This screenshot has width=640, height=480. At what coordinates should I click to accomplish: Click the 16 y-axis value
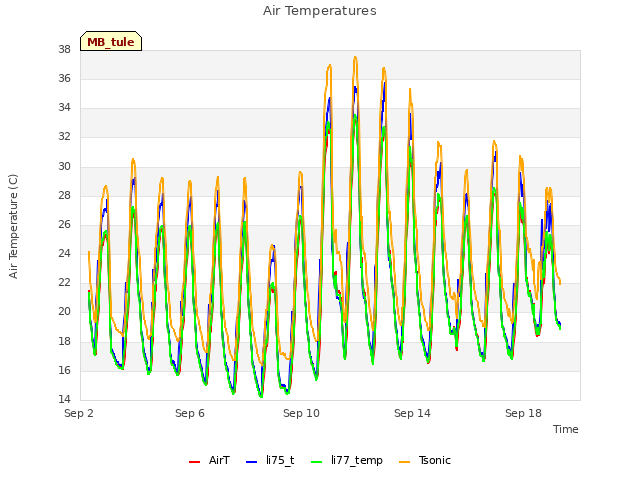click(64, 370)
